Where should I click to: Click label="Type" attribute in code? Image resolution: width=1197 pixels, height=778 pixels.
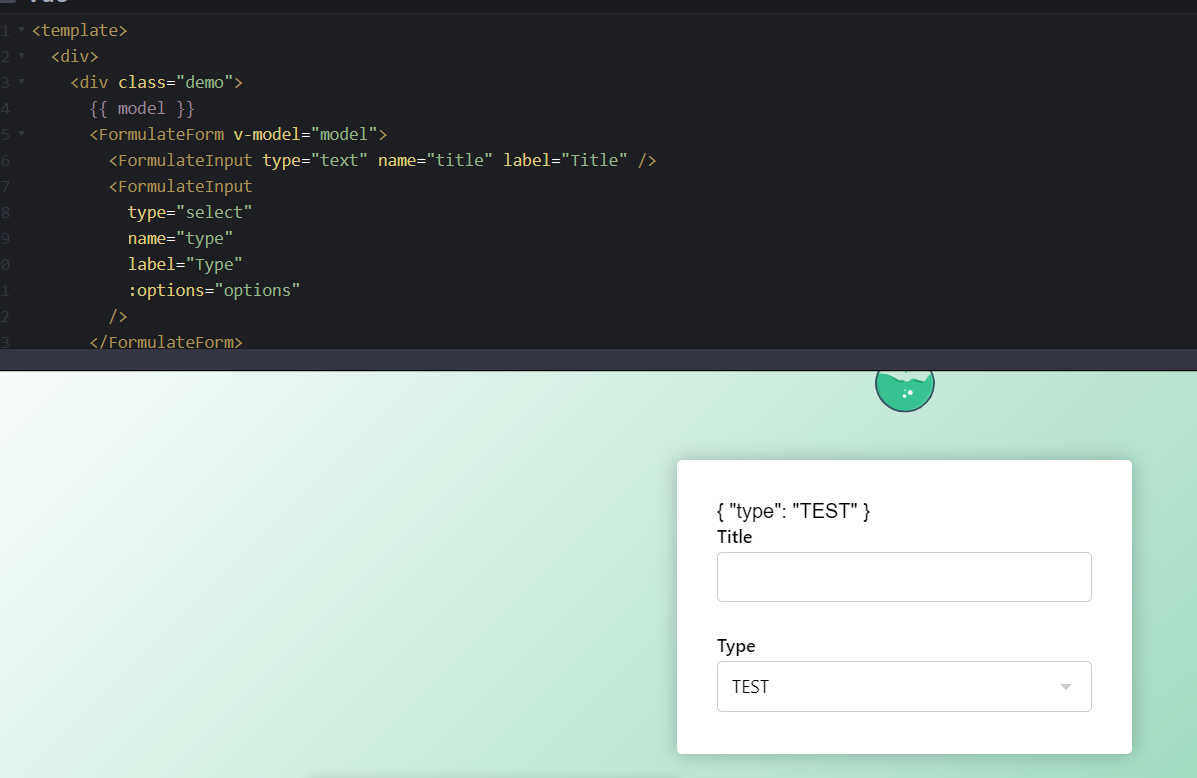tap(185, 264)
